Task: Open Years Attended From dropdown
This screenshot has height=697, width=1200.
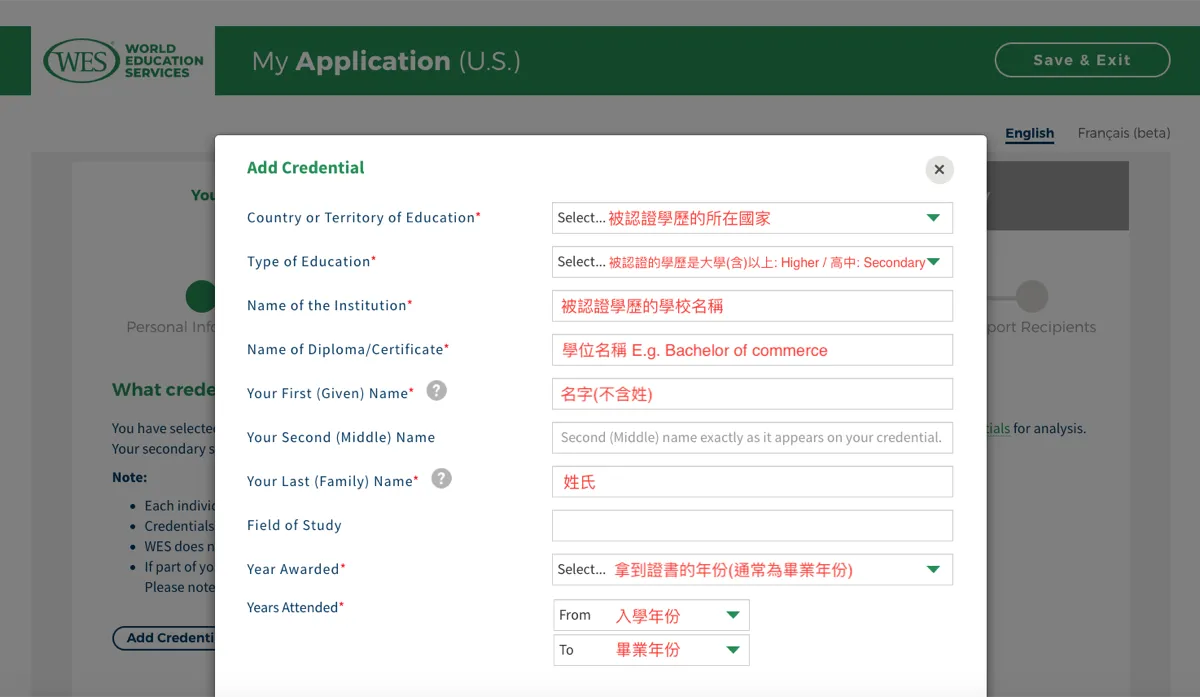Action: pyautogui.click(x=651, y=615)
